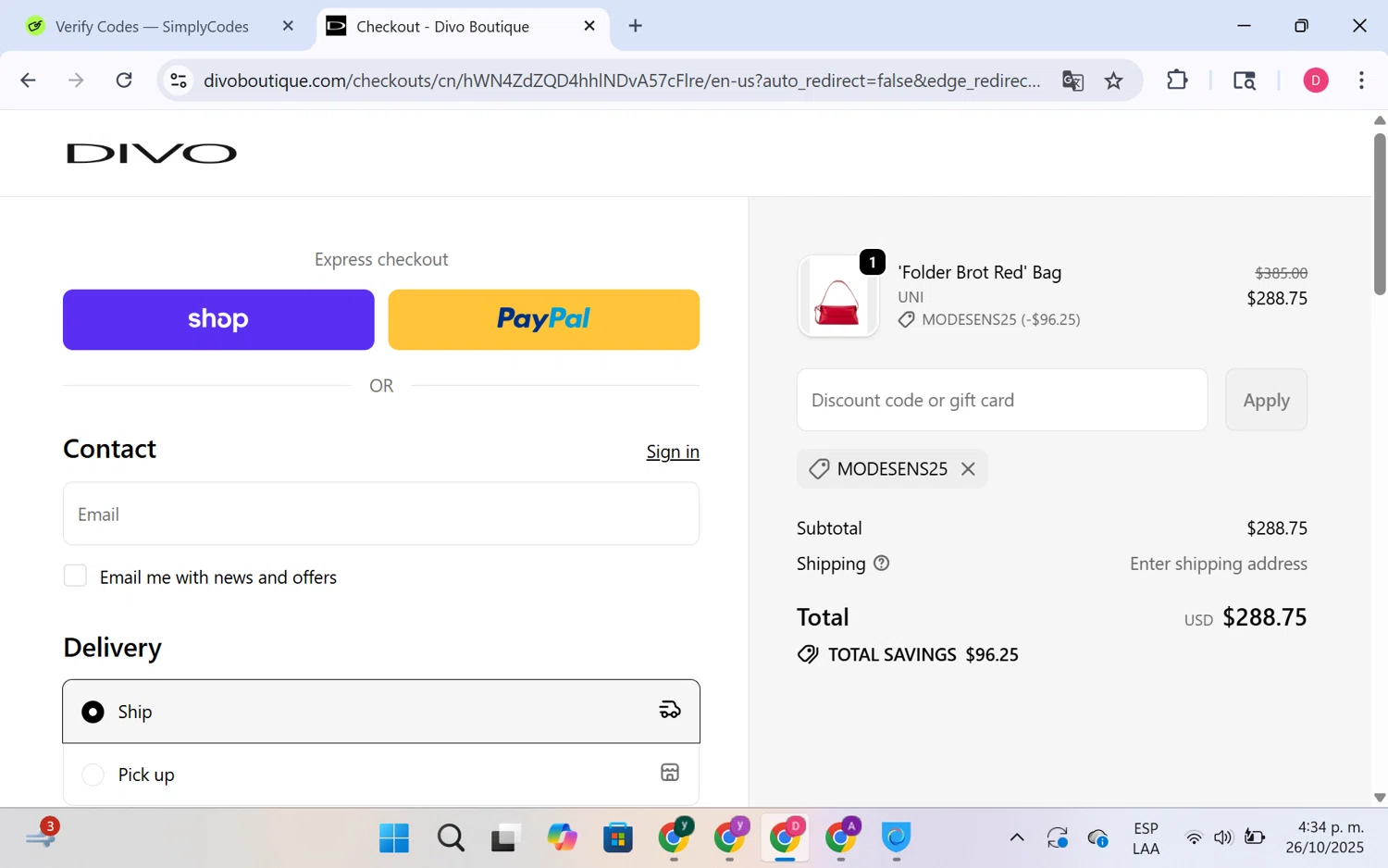
Task: Open a new browser tab
Action: pos(636,26)
